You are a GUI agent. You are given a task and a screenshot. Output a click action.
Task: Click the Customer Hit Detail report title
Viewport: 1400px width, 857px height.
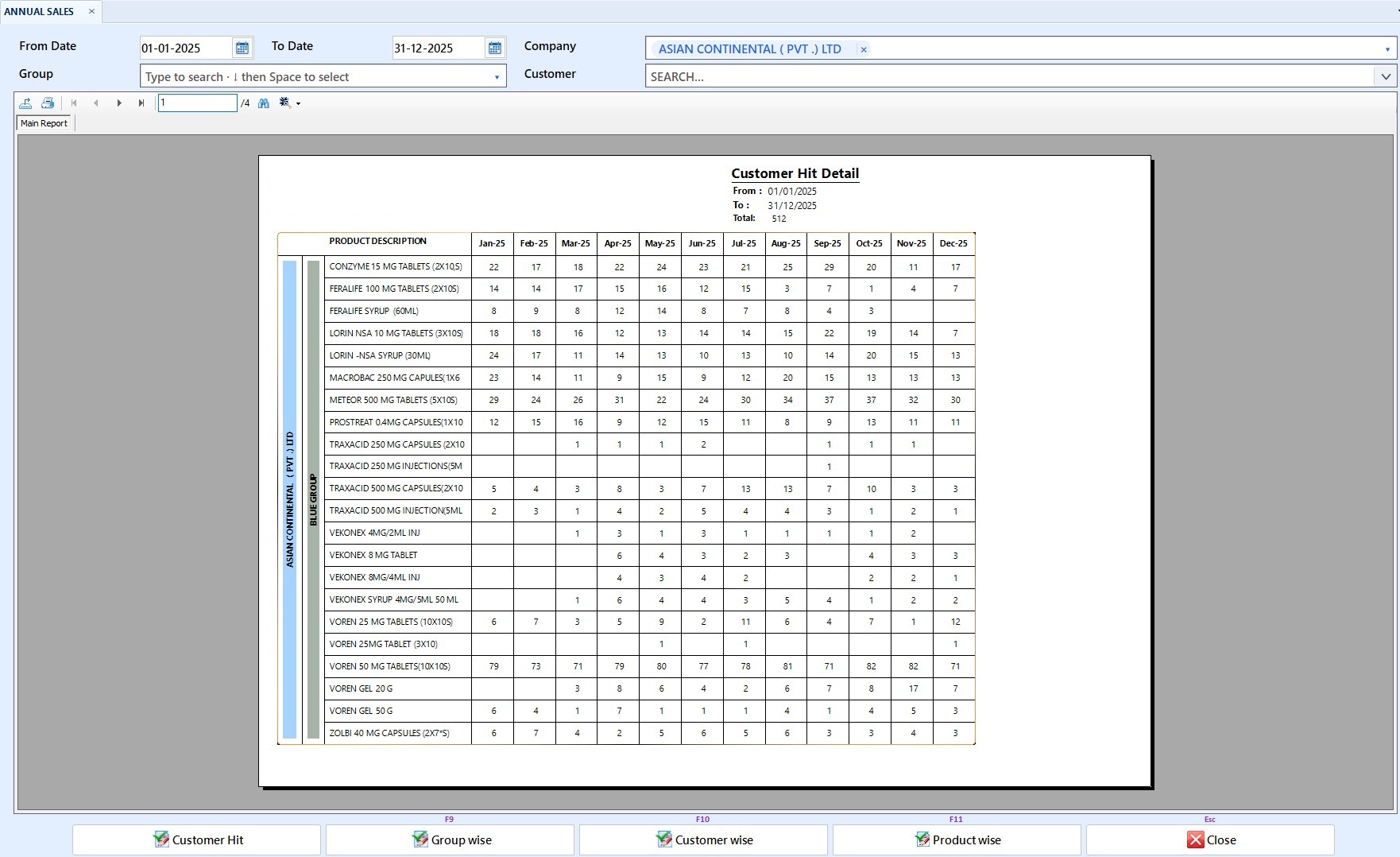click(795, 173)
